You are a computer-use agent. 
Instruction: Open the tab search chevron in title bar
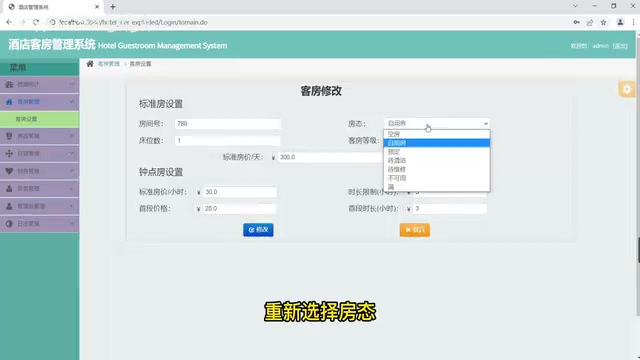point(576,6)
